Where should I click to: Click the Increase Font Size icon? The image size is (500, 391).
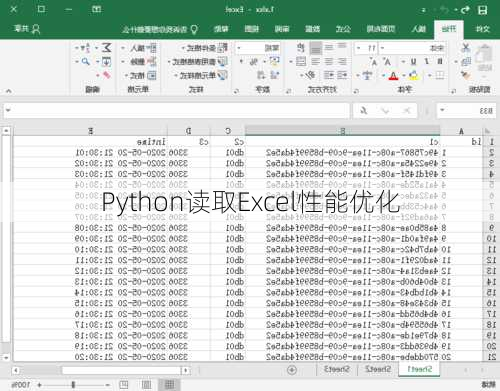(387, 62)
